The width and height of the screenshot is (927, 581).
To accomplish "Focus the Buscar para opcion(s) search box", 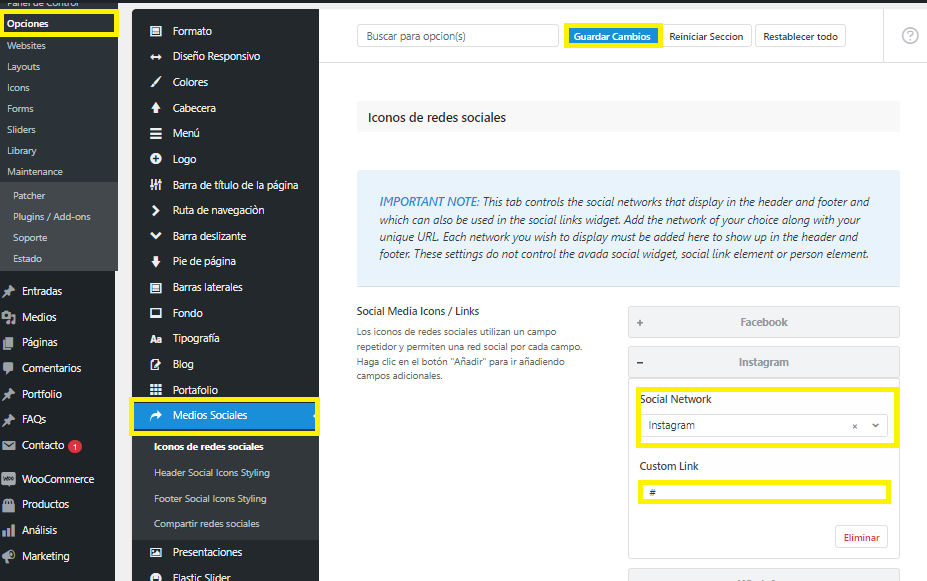I will (x=457, y=36).
